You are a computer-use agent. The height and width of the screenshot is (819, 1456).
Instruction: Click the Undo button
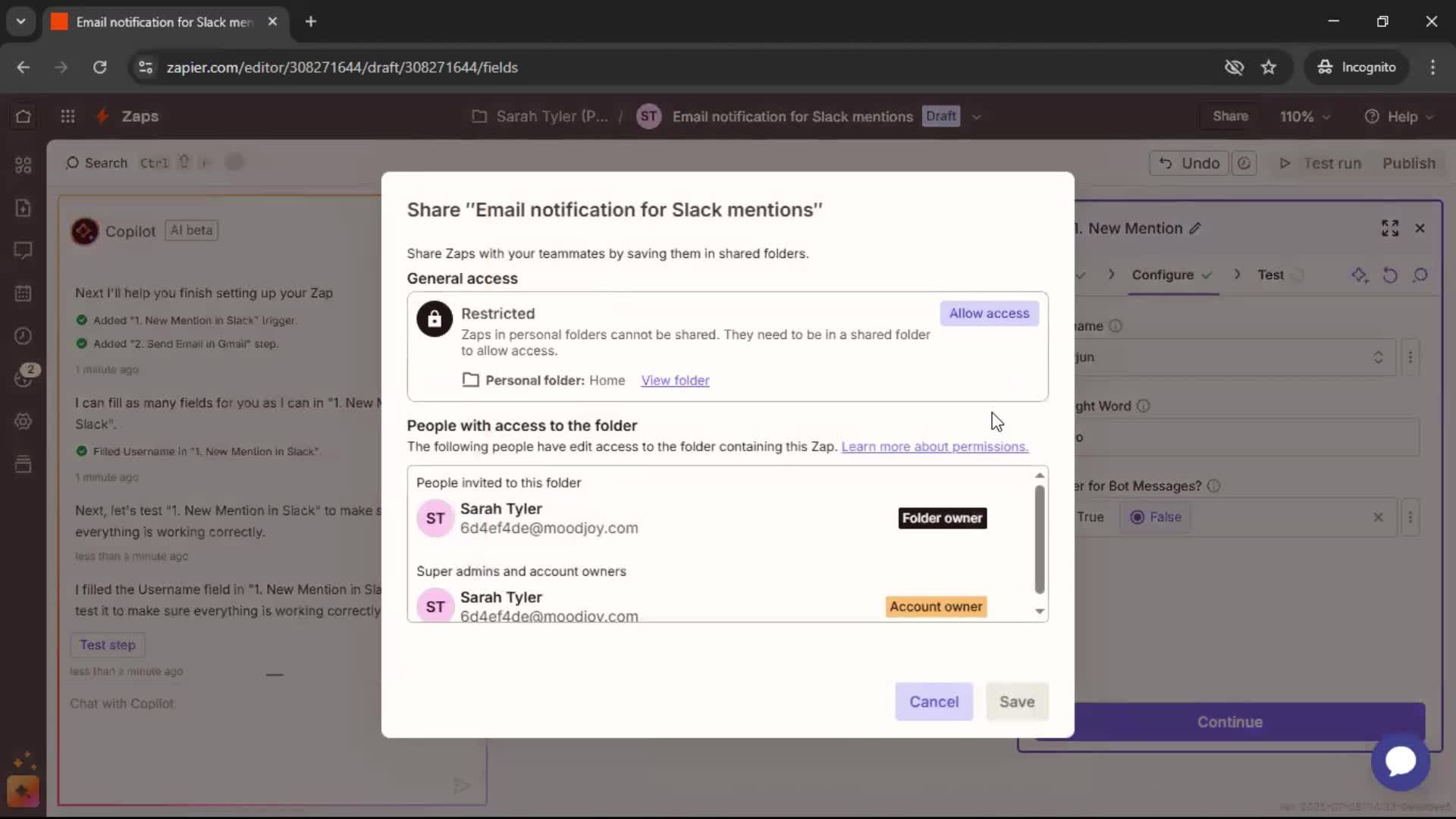1189,163
